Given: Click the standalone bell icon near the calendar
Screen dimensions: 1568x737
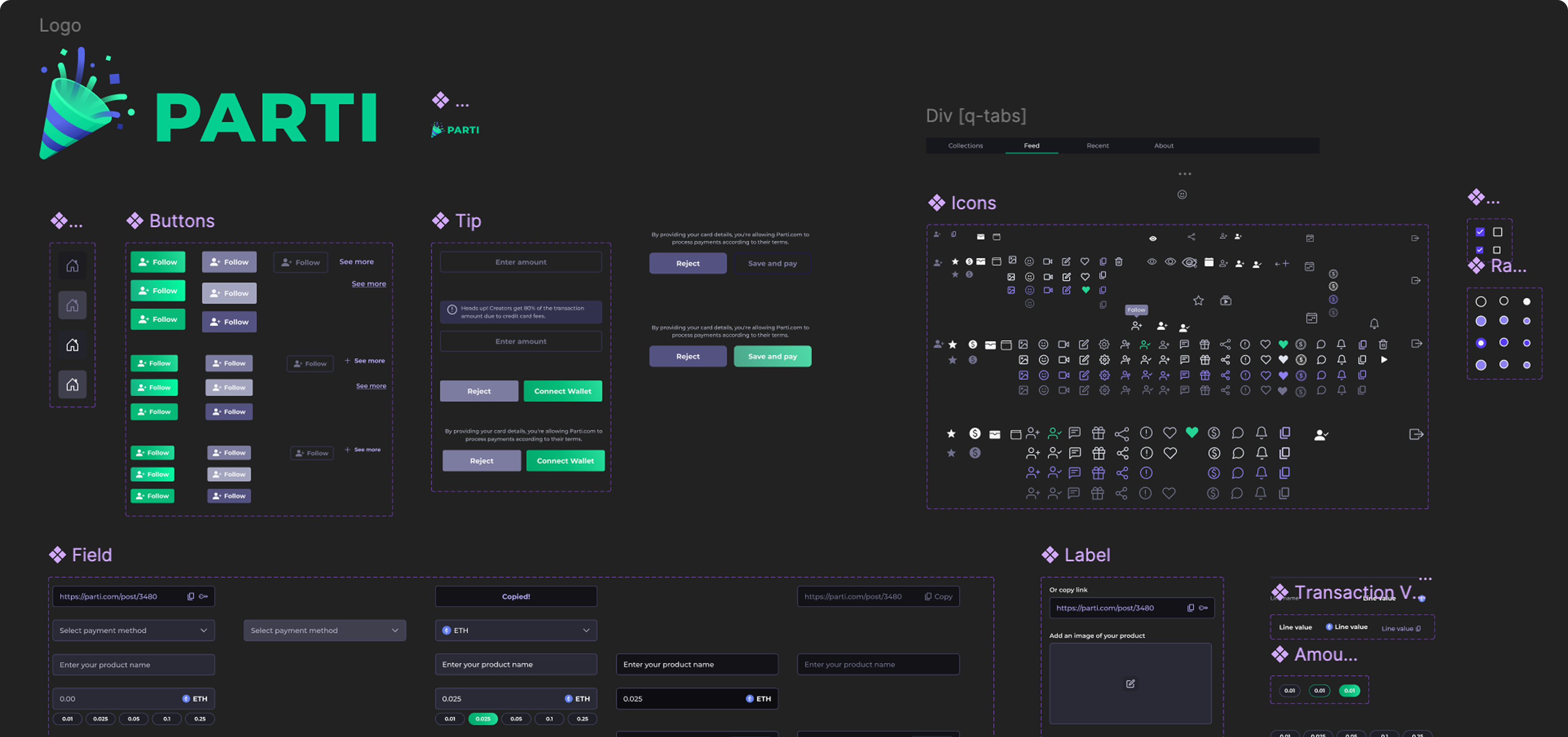Looking at the screenshot, I should pos(1374,324).
